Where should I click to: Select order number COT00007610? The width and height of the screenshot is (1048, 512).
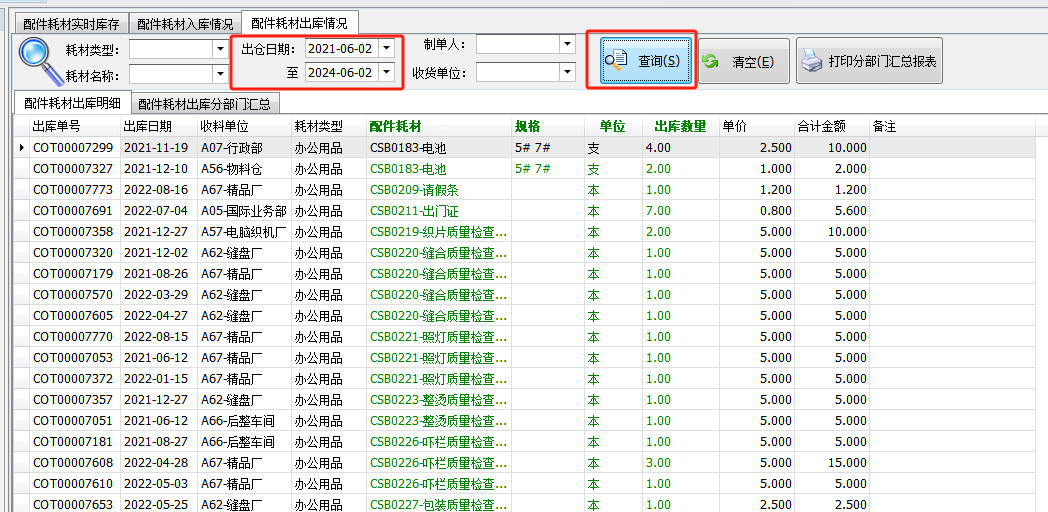click(73, 484)
